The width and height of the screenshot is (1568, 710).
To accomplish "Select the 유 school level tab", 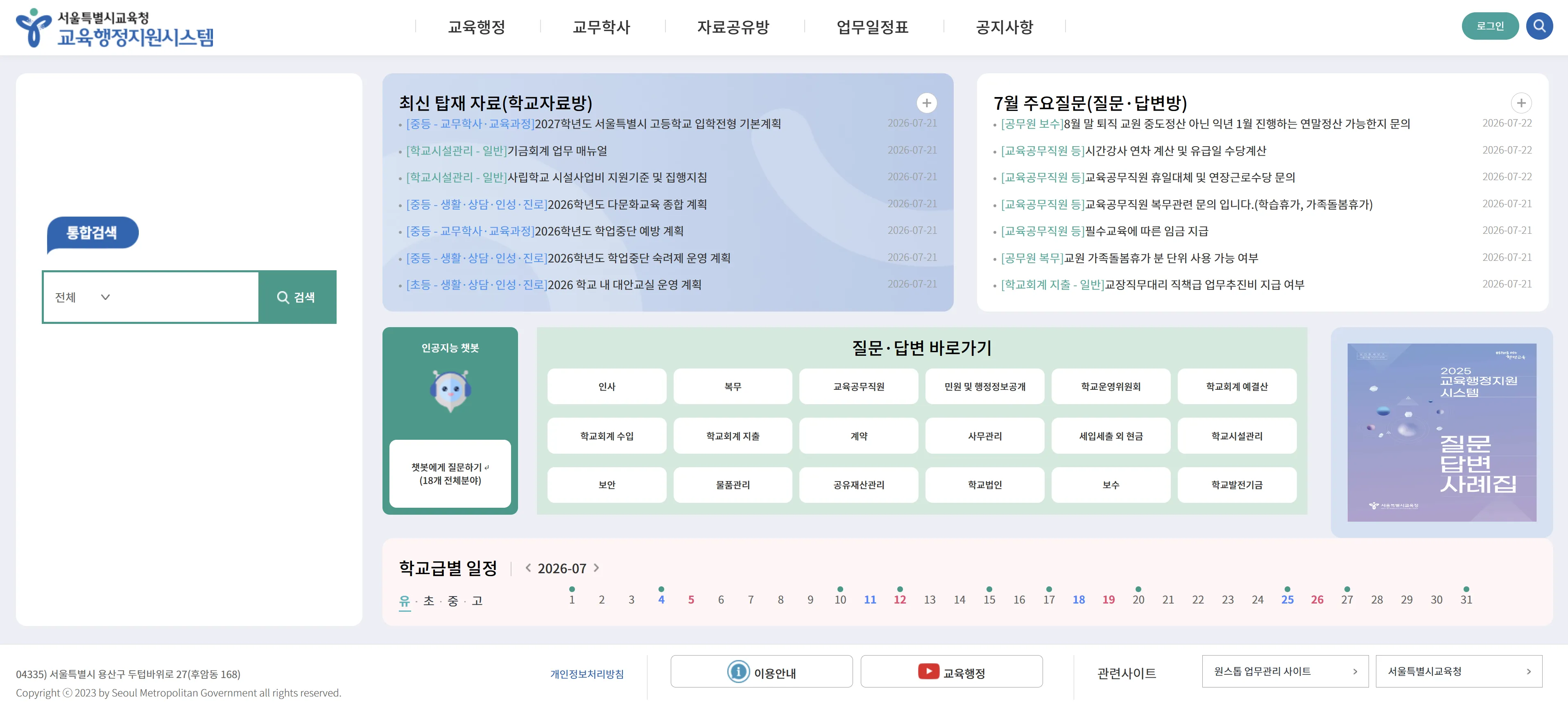I will [x=405, y=601].
